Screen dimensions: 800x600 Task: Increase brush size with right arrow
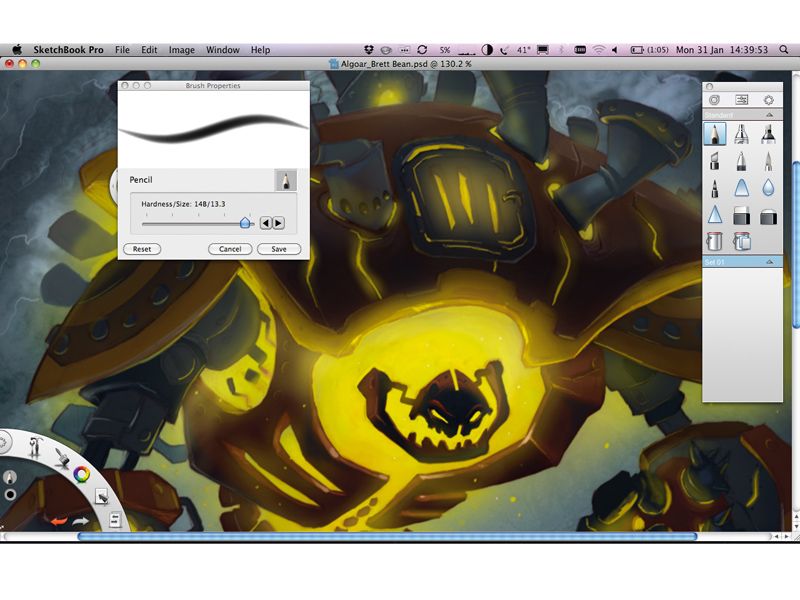tap(279, 223)
